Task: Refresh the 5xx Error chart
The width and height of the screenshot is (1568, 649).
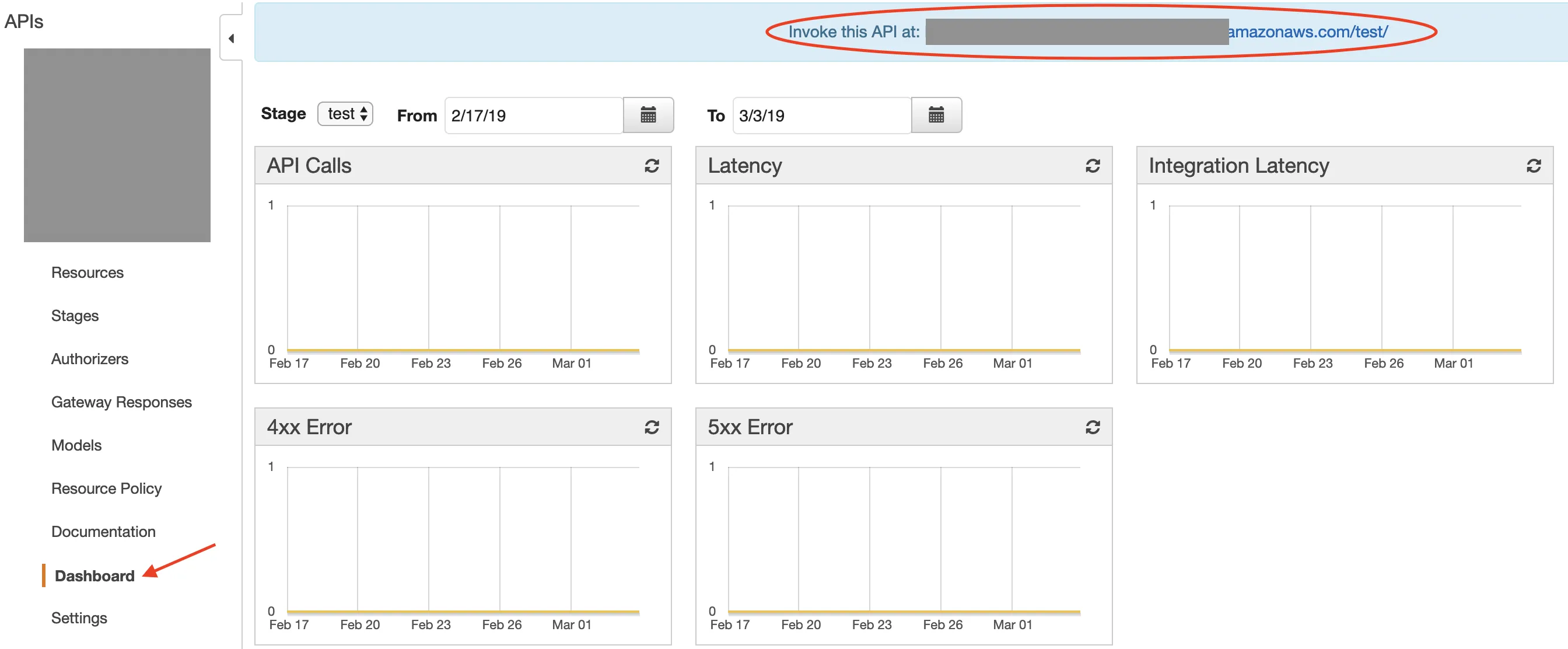Action: (1092, 427)
